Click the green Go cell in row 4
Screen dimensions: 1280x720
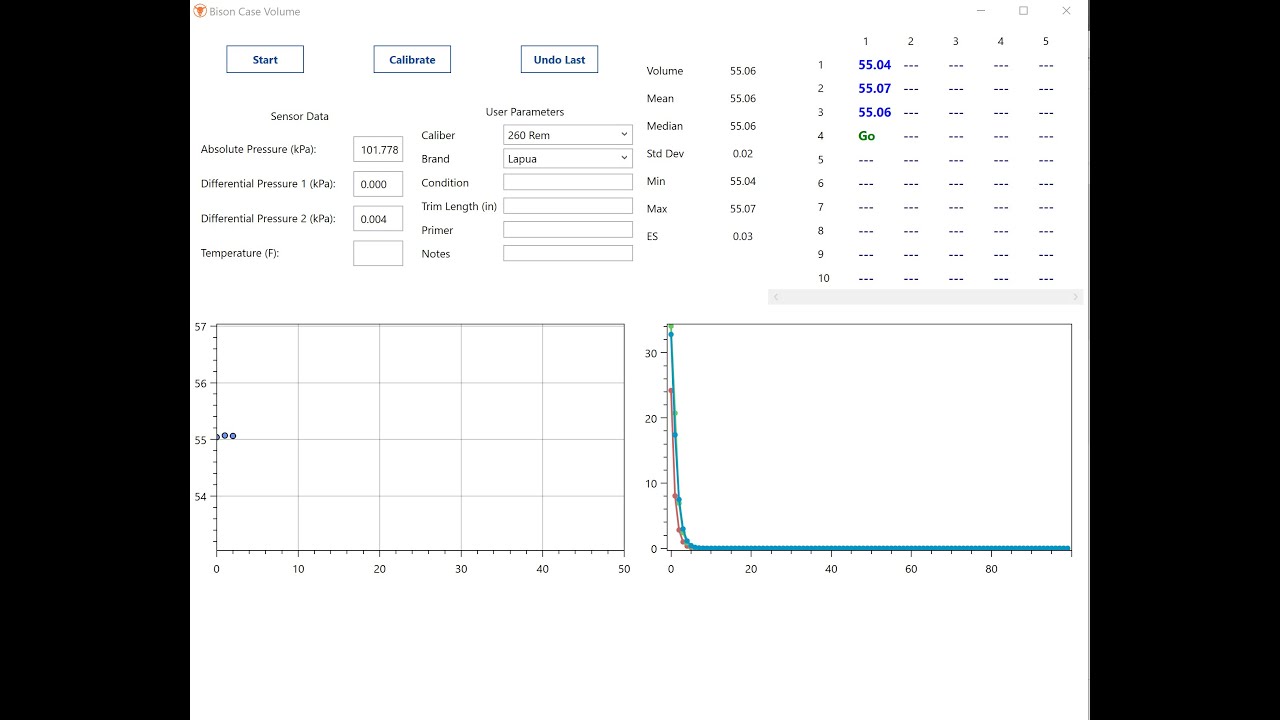(x=866, y=136)
